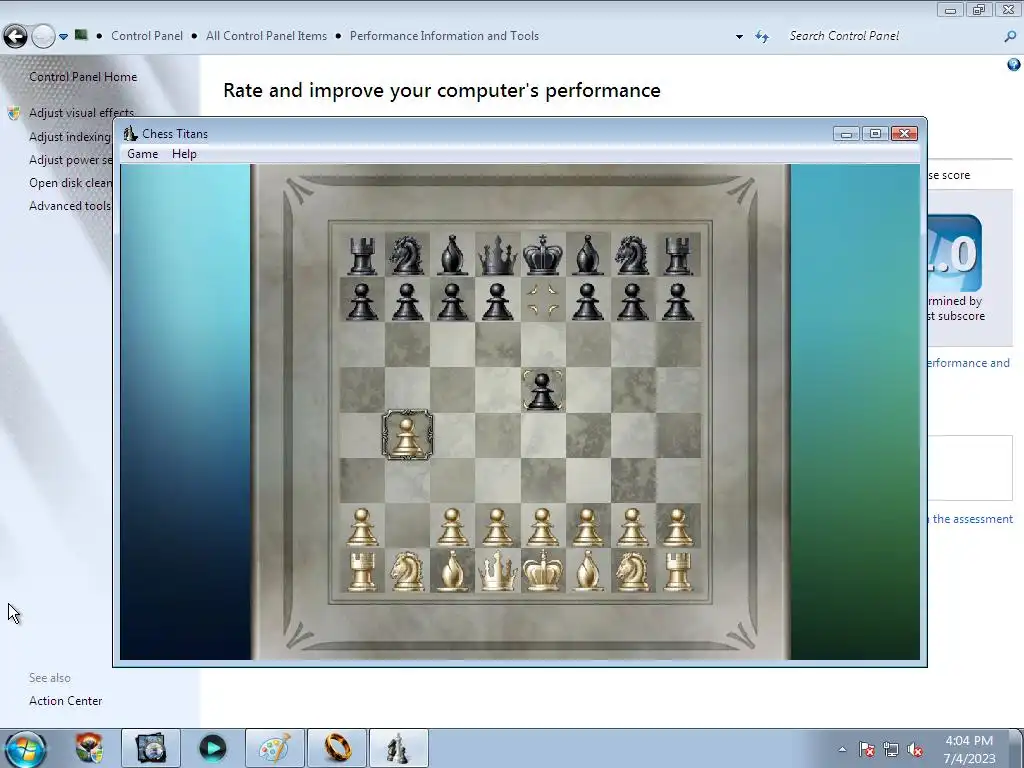
Task: Select the white rook in the bottom-left corner
Action: tap(362, 572)
